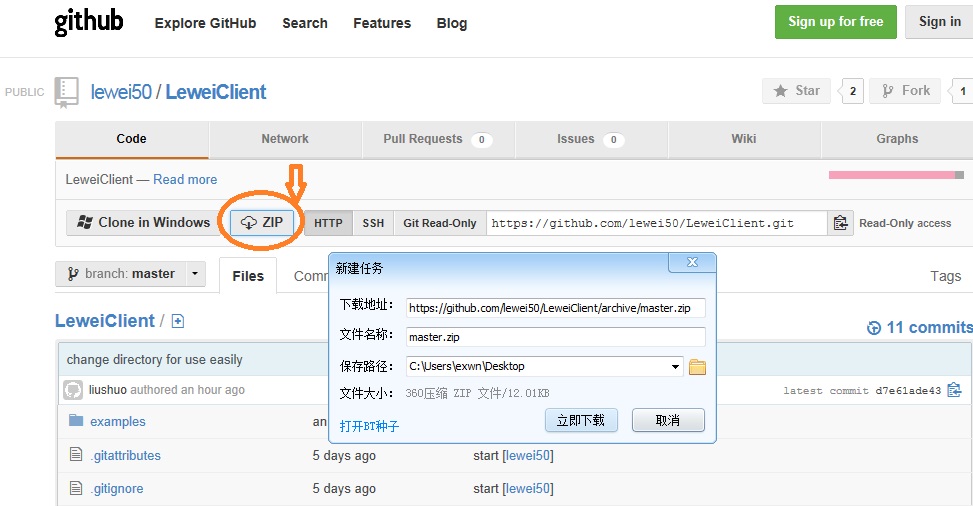Open Explore GitHub in the top navigation
Viewport: 973px width, 506px height.
click(205, 24)
